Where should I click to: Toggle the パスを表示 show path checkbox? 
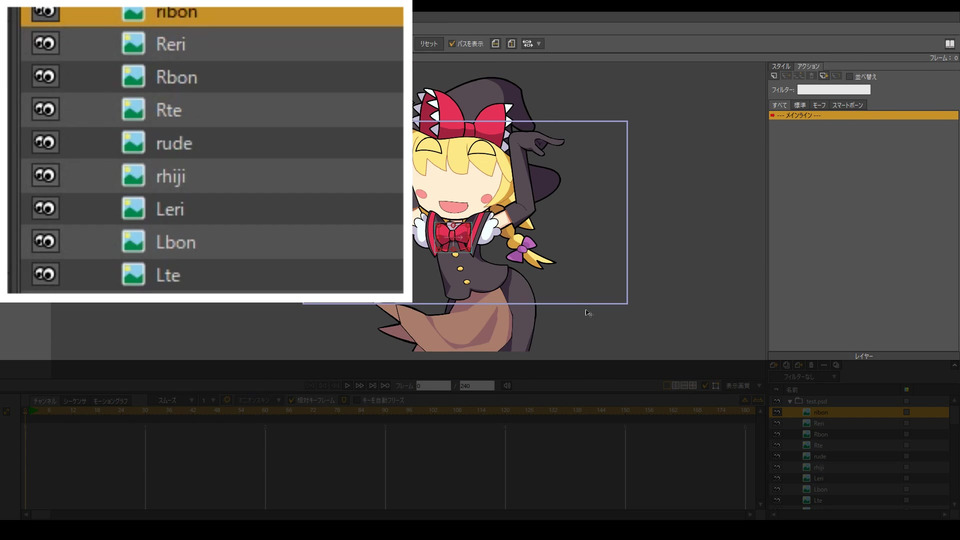pos(452,43)
